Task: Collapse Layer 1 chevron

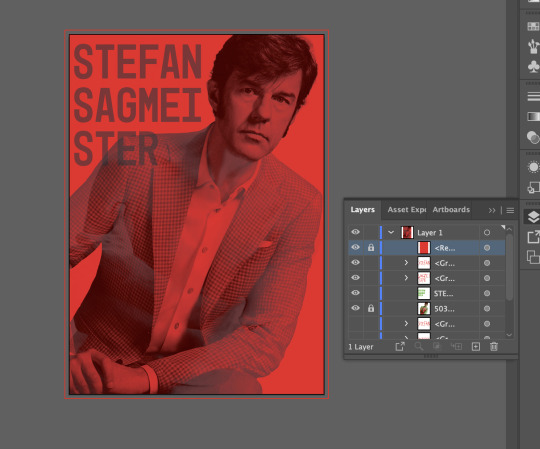Action: pyautogui.click(x=391, y=232)
